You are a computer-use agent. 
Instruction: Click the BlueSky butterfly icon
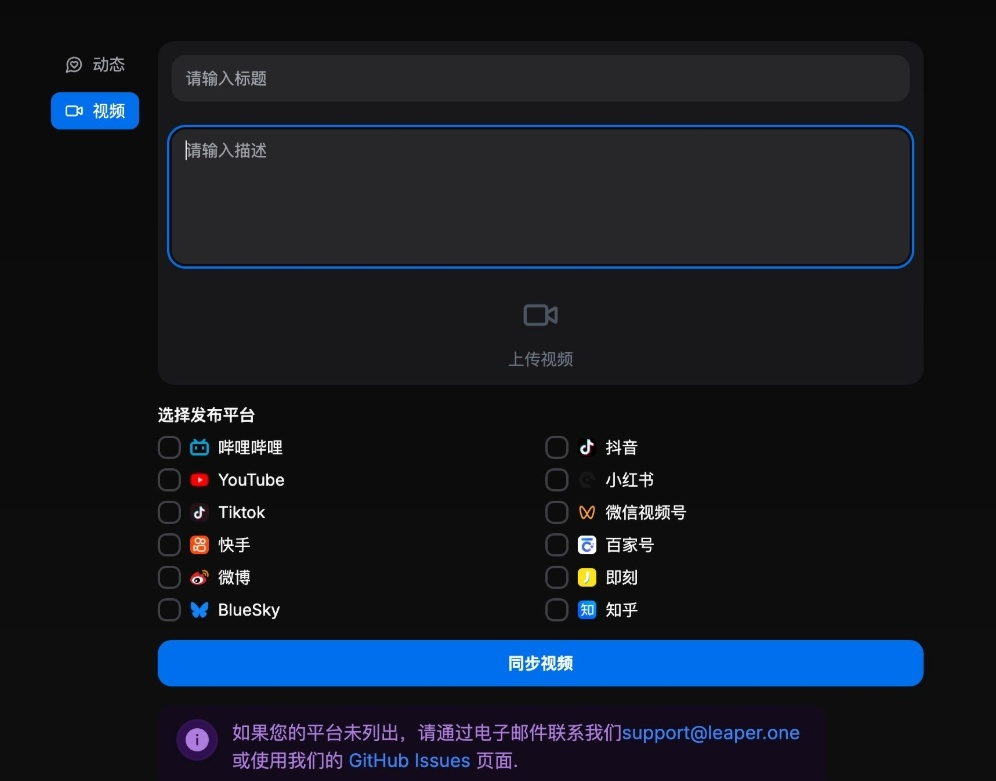(199, 610)
